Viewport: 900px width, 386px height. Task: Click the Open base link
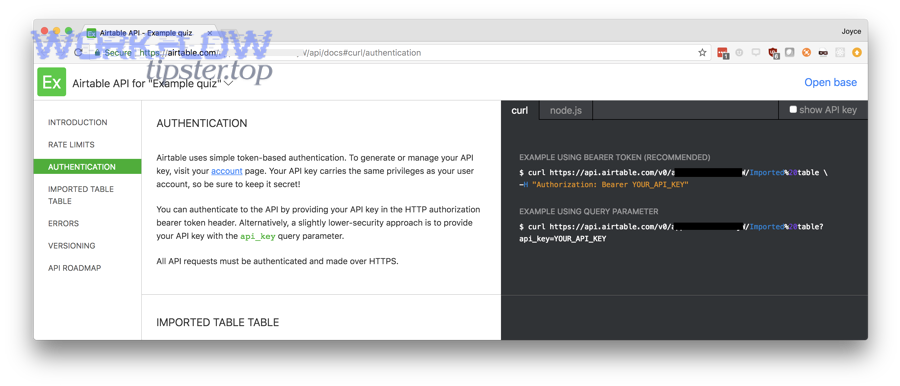coord(830,82)
